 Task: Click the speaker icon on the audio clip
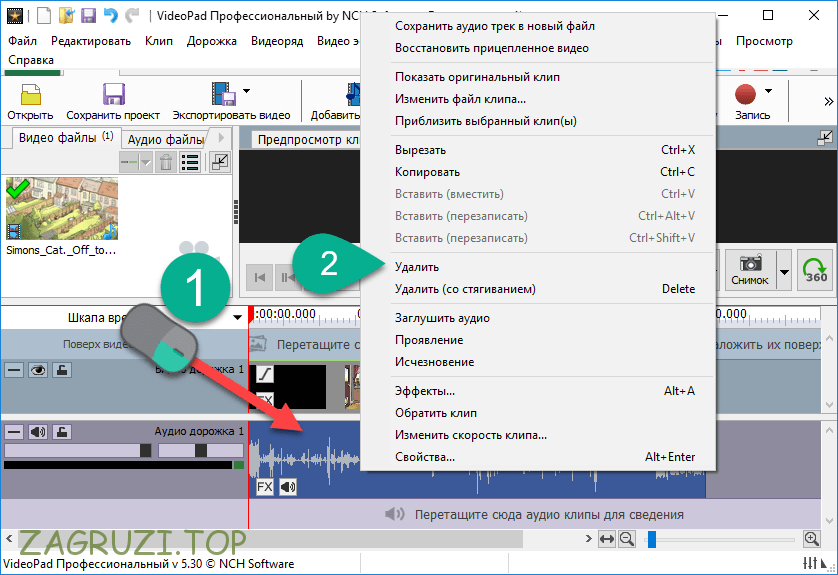(288, 487)
